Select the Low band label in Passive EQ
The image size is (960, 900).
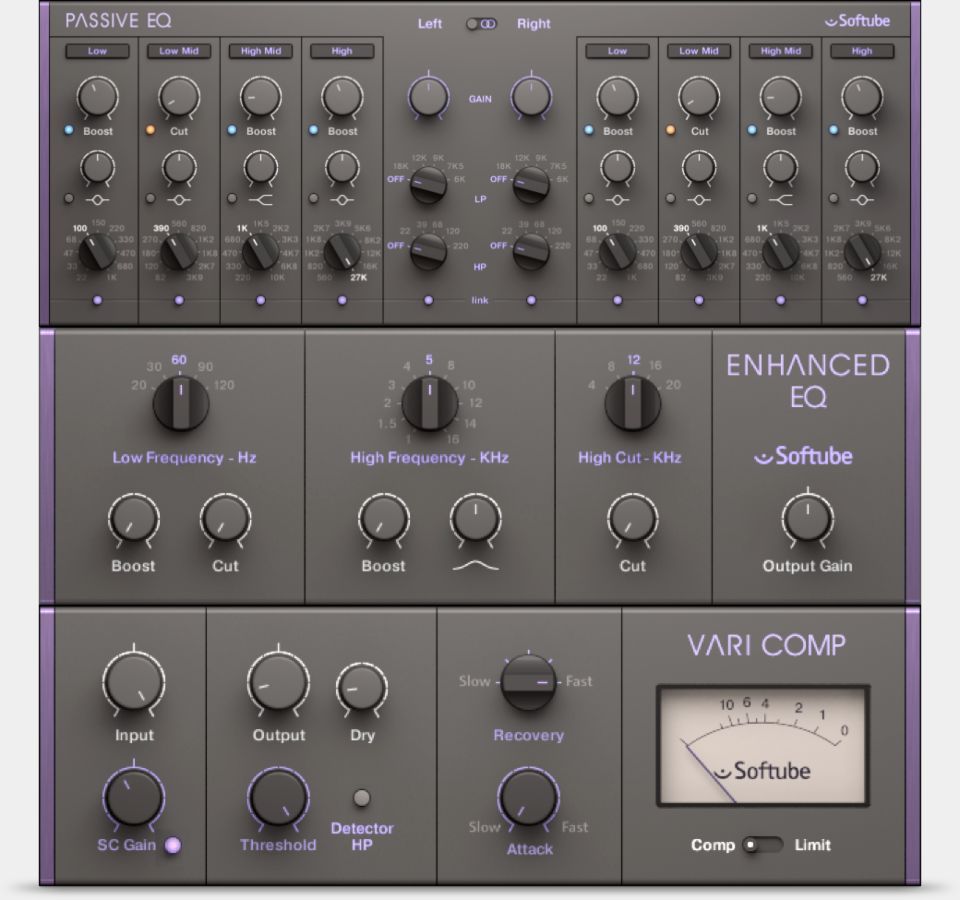point(96,50)
